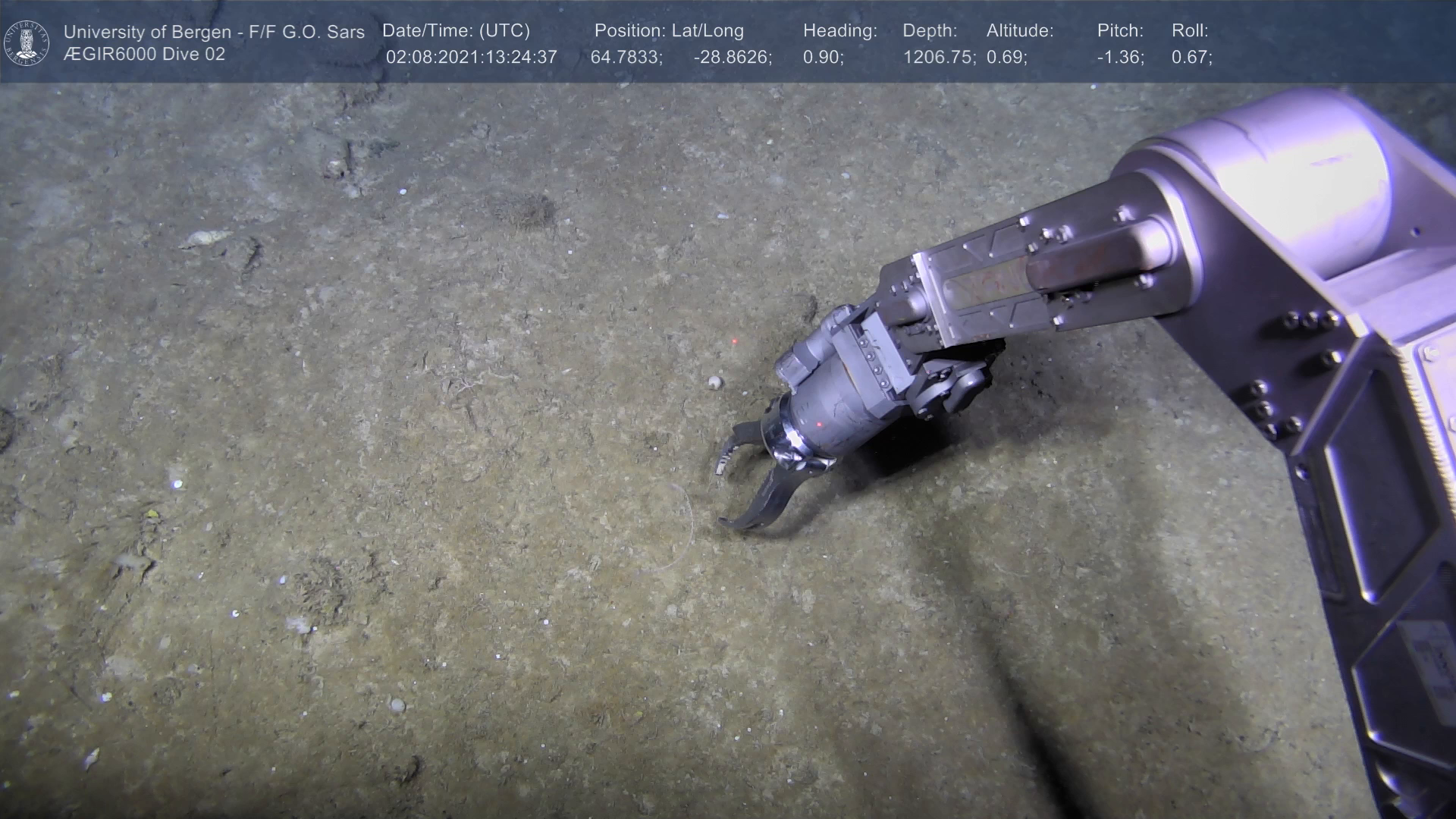Image resolution: width=1456 pixels, height=819 pixels.
Task: Click the red laser dot on seafloor
Action: (x=735, y=342)
